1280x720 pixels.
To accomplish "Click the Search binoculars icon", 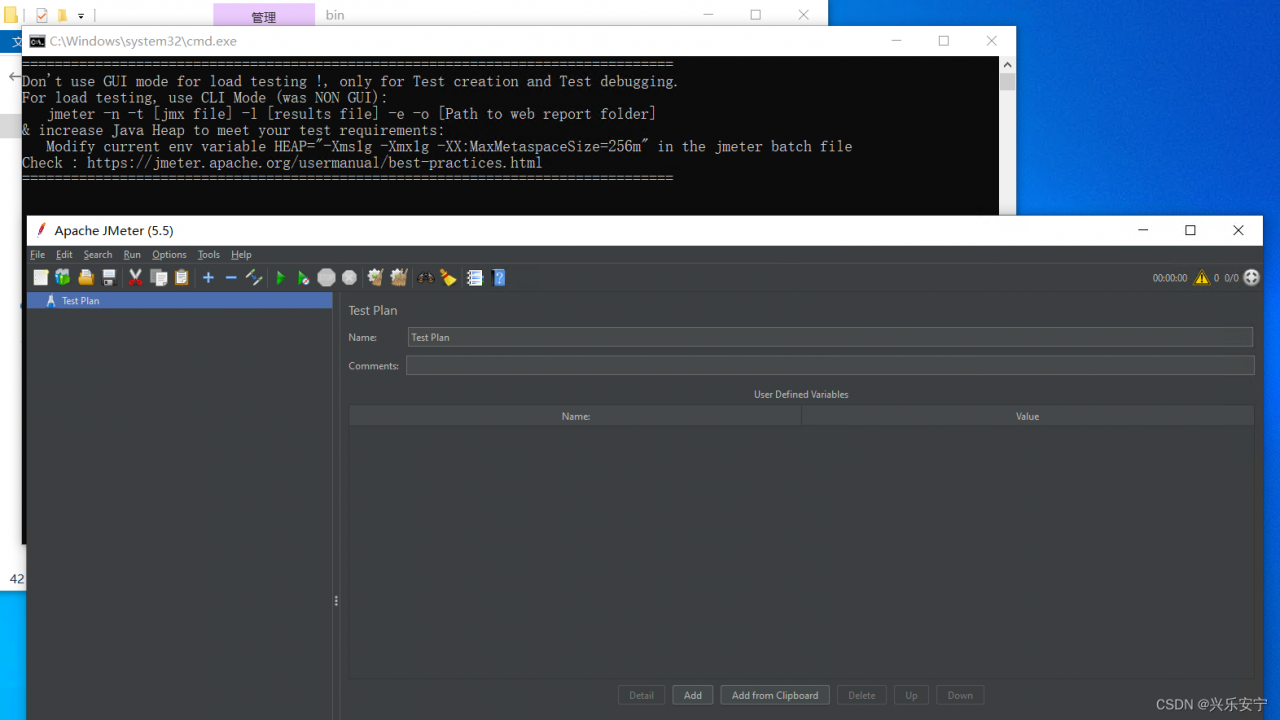I will pos(426,278).
